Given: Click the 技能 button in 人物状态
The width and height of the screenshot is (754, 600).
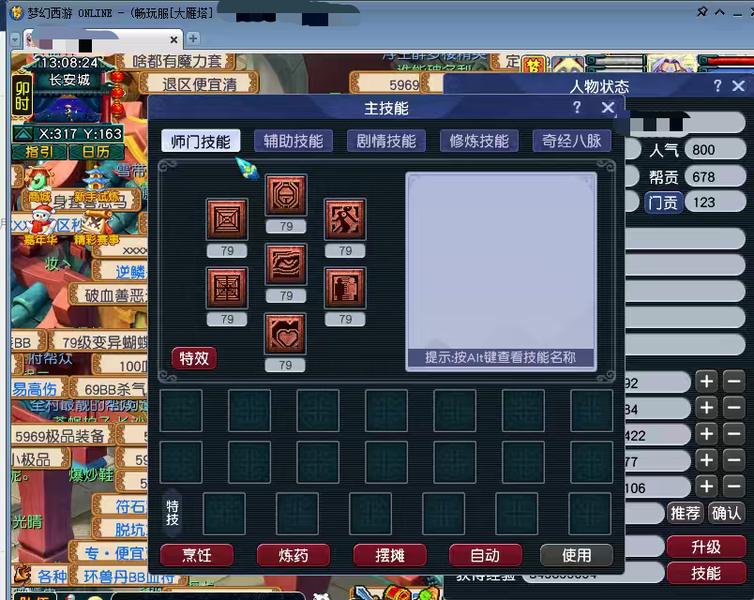Looking at the screenshot, I should pyautogui.click(x=706, y=573).
